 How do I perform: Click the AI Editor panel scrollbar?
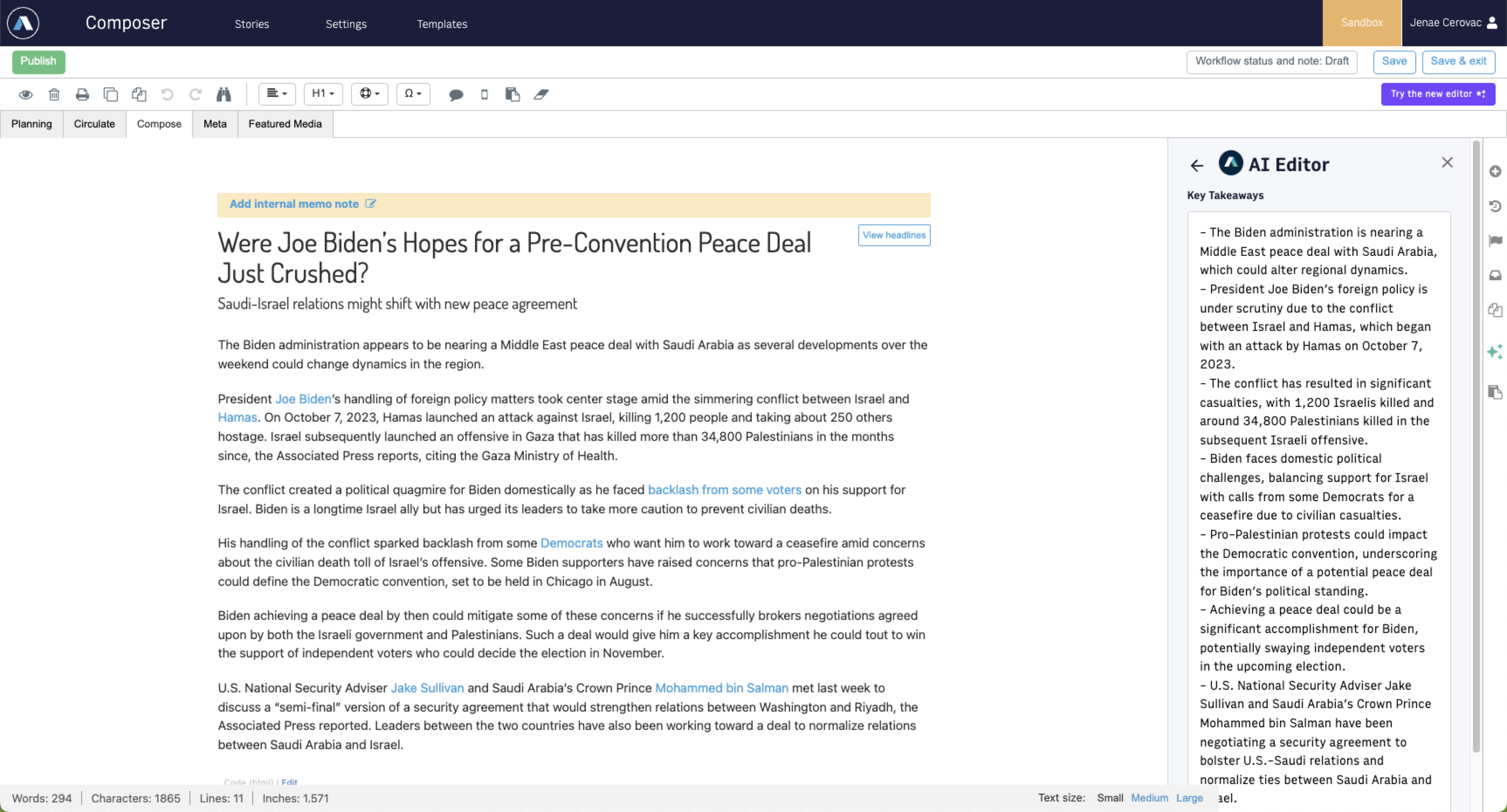pyautogui.click(x=1476, y=447)
